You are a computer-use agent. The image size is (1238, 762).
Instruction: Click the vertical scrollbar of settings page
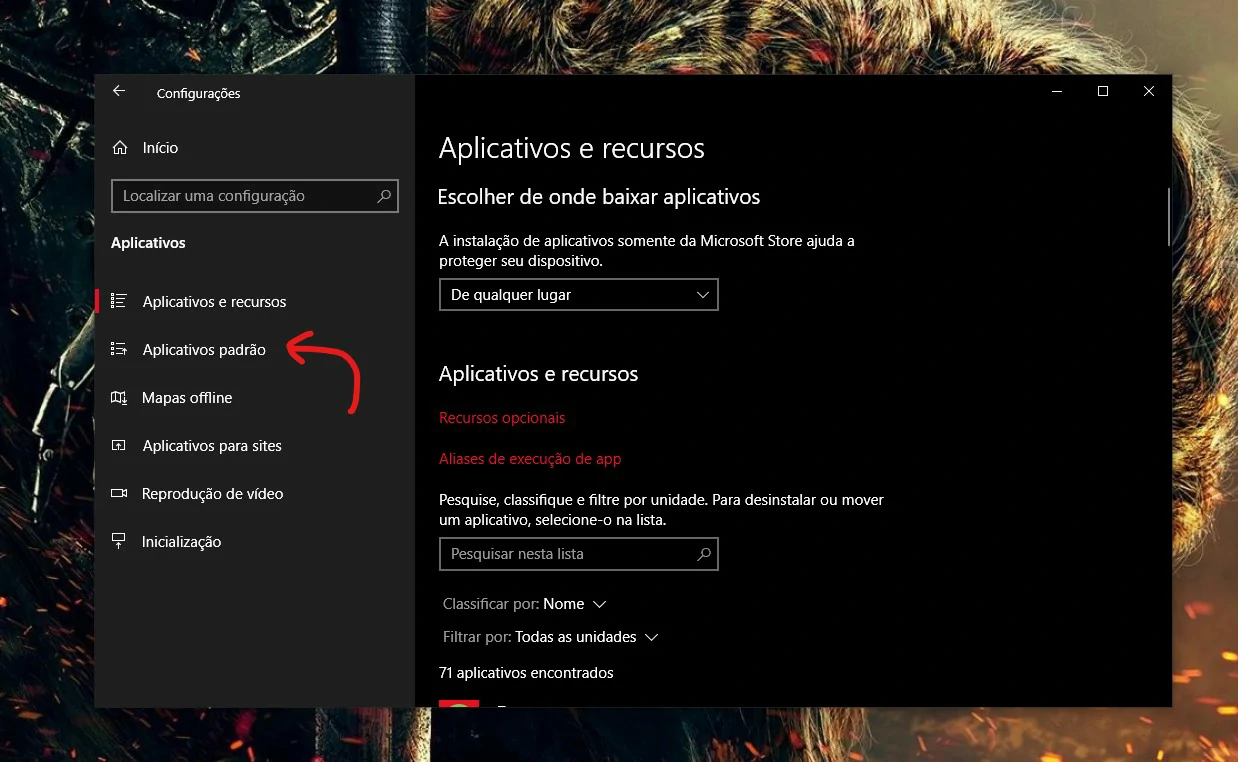1168,217
